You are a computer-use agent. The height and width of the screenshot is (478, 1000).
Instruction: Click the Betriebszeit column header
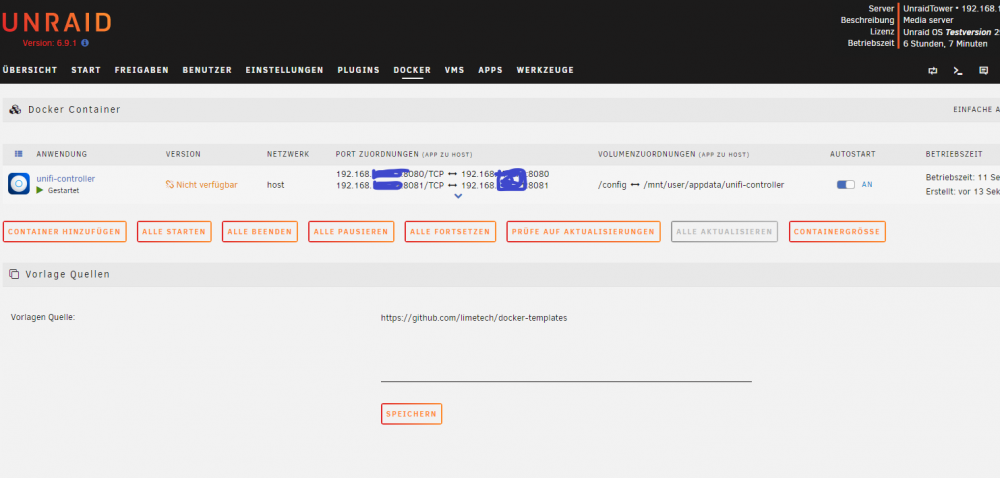tap(953, 154)
